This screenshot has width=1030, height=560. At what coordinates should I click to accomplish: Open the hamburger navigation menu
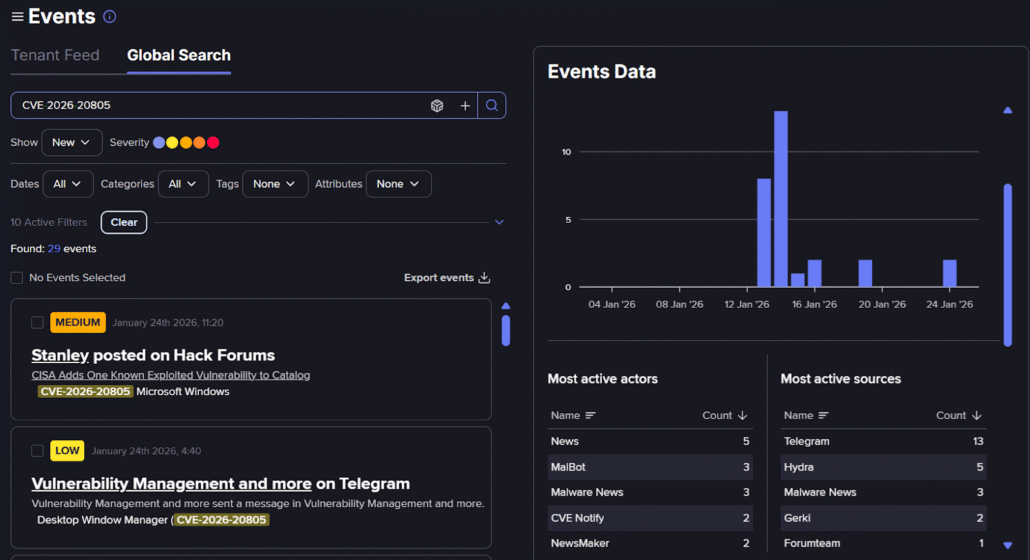(x=17, y=17)
